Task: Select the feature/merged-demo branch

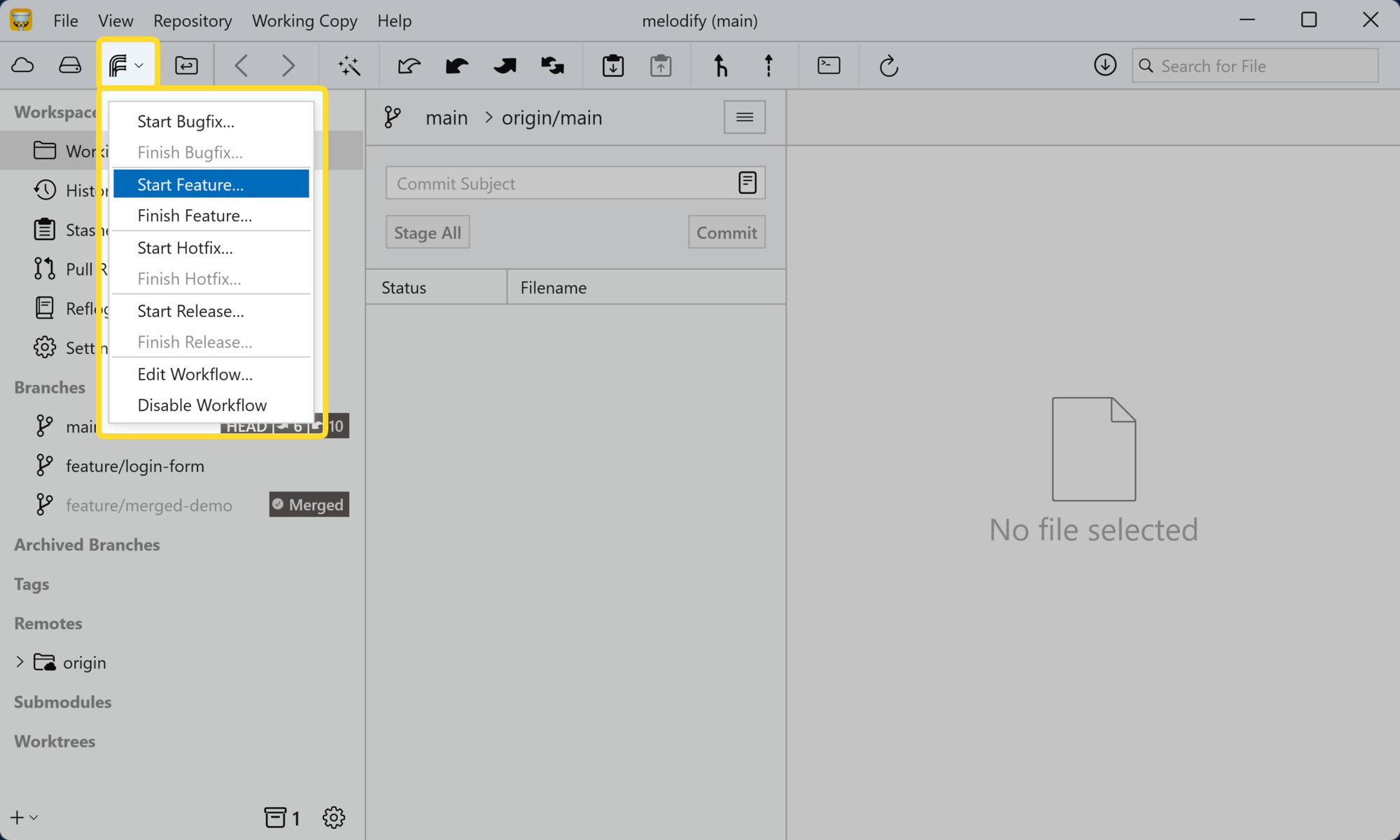Action: (149, 505)
